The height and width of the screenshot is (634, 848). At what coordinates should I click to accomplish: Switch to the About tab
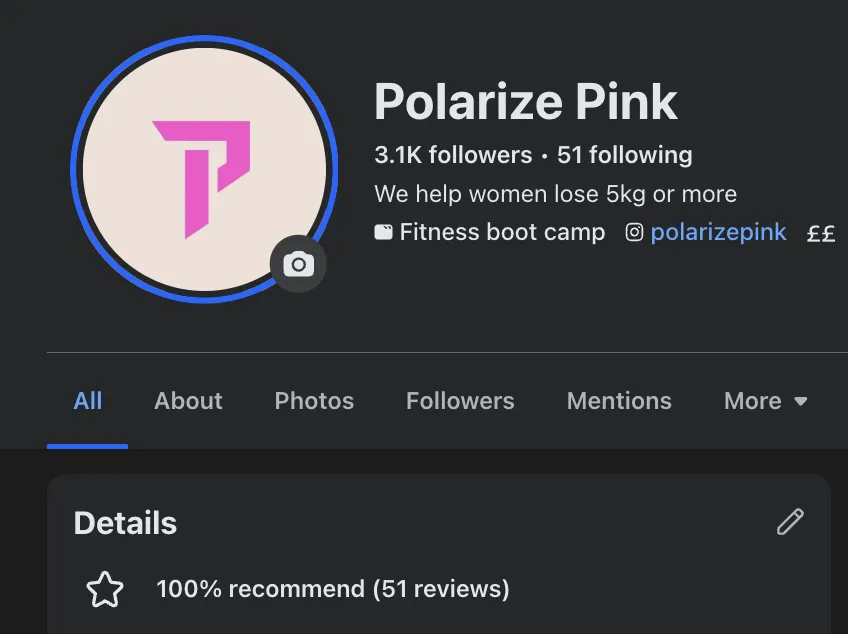188,401
